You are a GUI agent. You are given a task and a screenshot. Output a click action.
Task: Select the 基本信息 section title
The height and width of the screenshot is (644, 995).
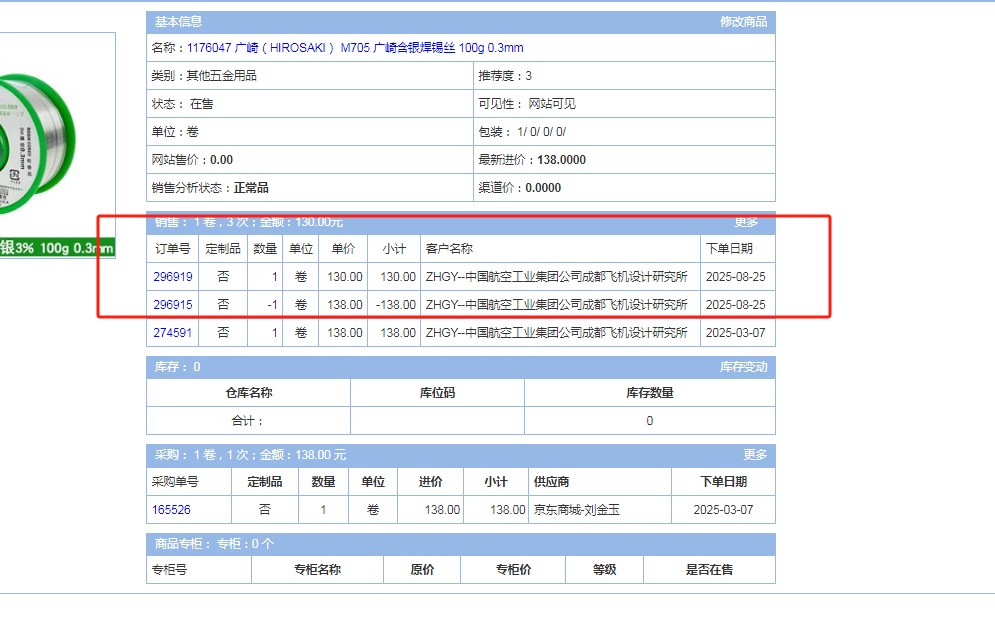tap(178, 22)
